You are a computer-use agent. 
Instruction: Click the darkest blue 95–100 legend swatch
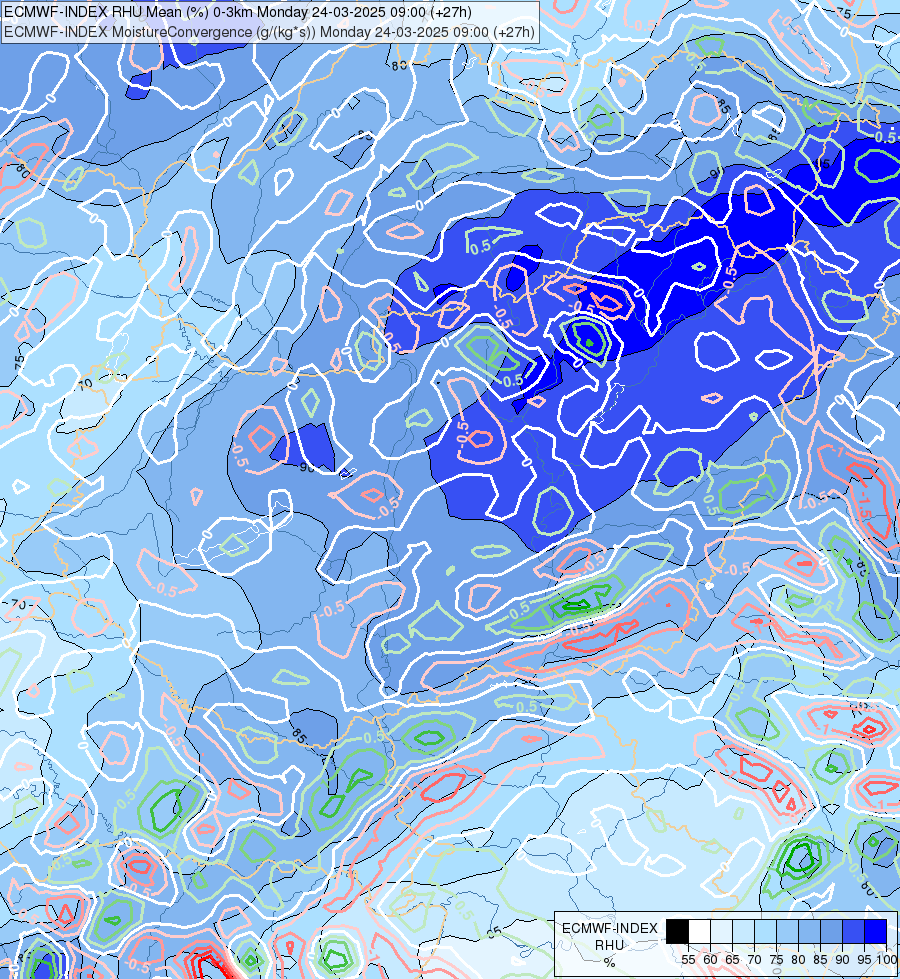pyautogui.click(x=876, y=931)
